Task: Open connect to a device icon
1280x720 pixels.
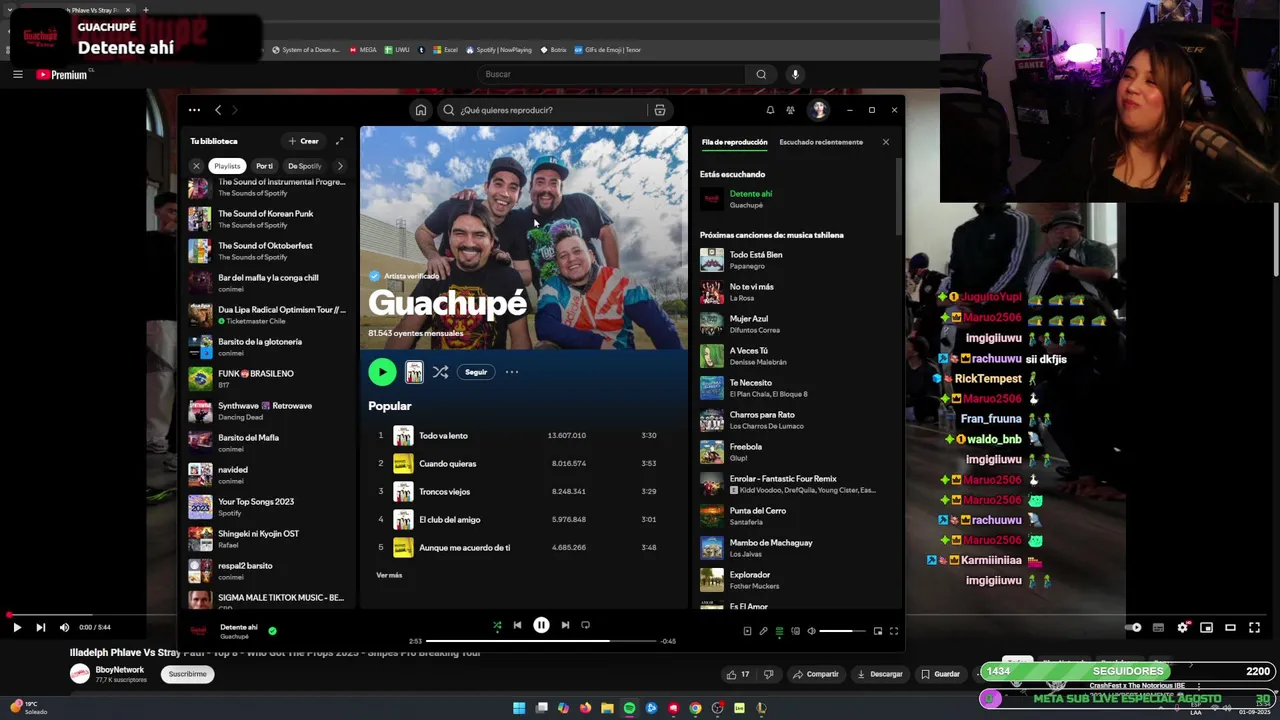Action: (796, 631)
